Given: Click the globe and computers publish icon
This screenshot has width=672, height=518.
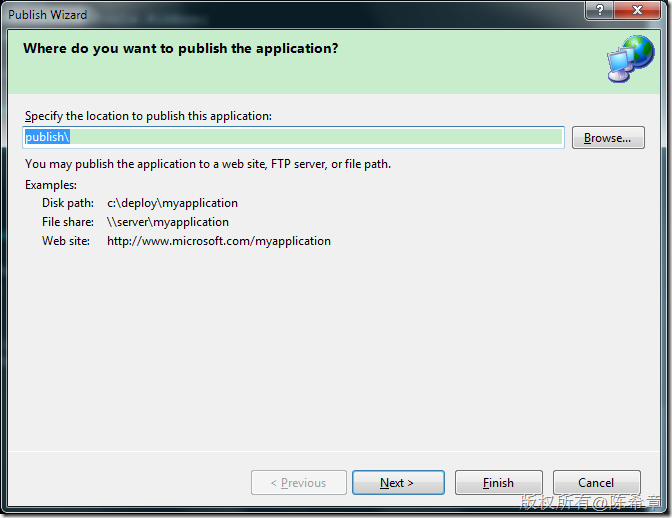Looking at the screenshot, I should pos(630,59).
